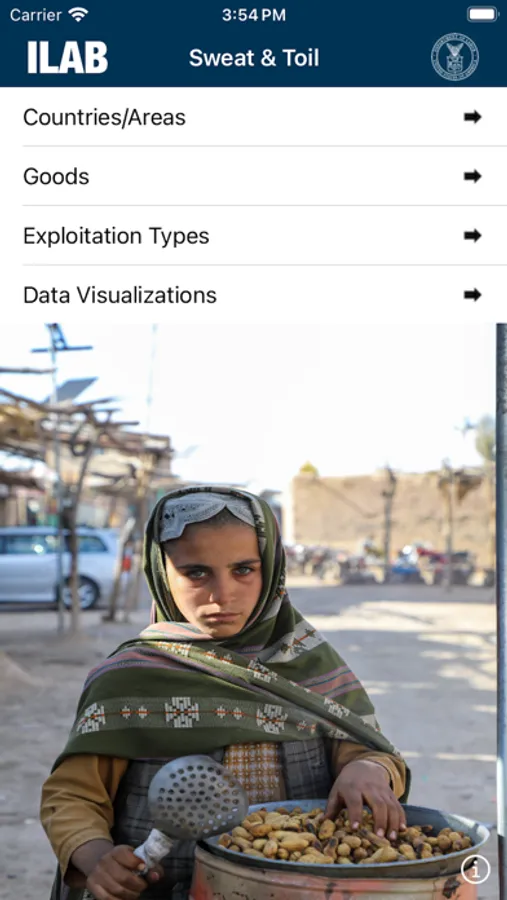
Task: Tap the Sweat & Toil title
Action: point(254,58)
